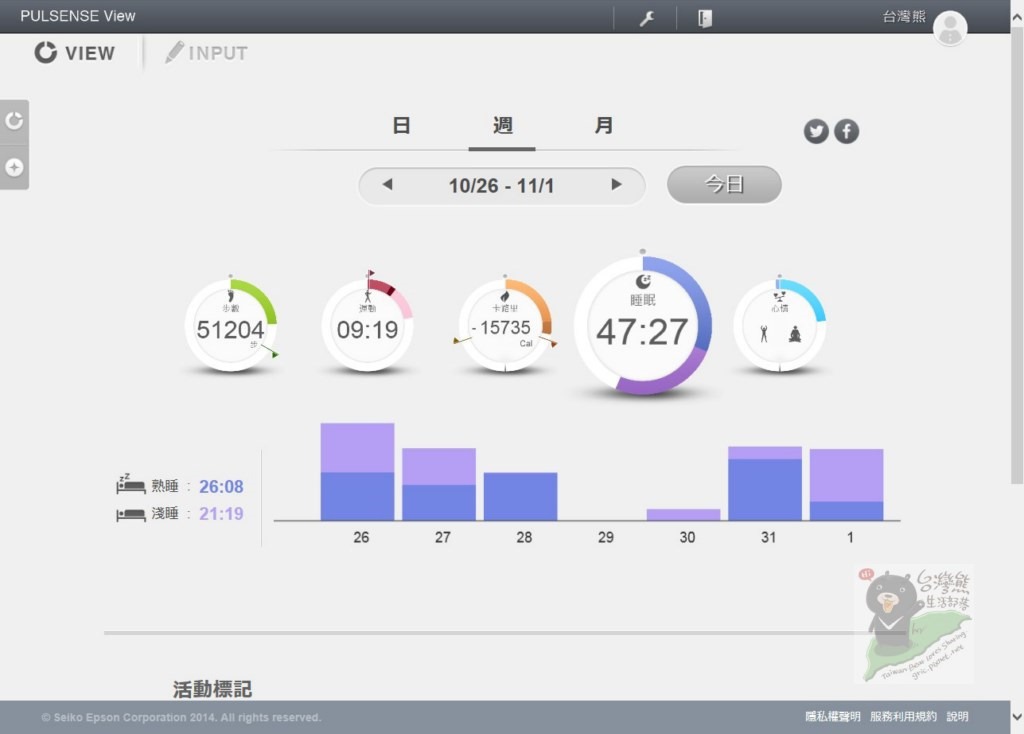1024x734 pixels.
Task: Click the 活動標記 heading
Action: (212, 689)
